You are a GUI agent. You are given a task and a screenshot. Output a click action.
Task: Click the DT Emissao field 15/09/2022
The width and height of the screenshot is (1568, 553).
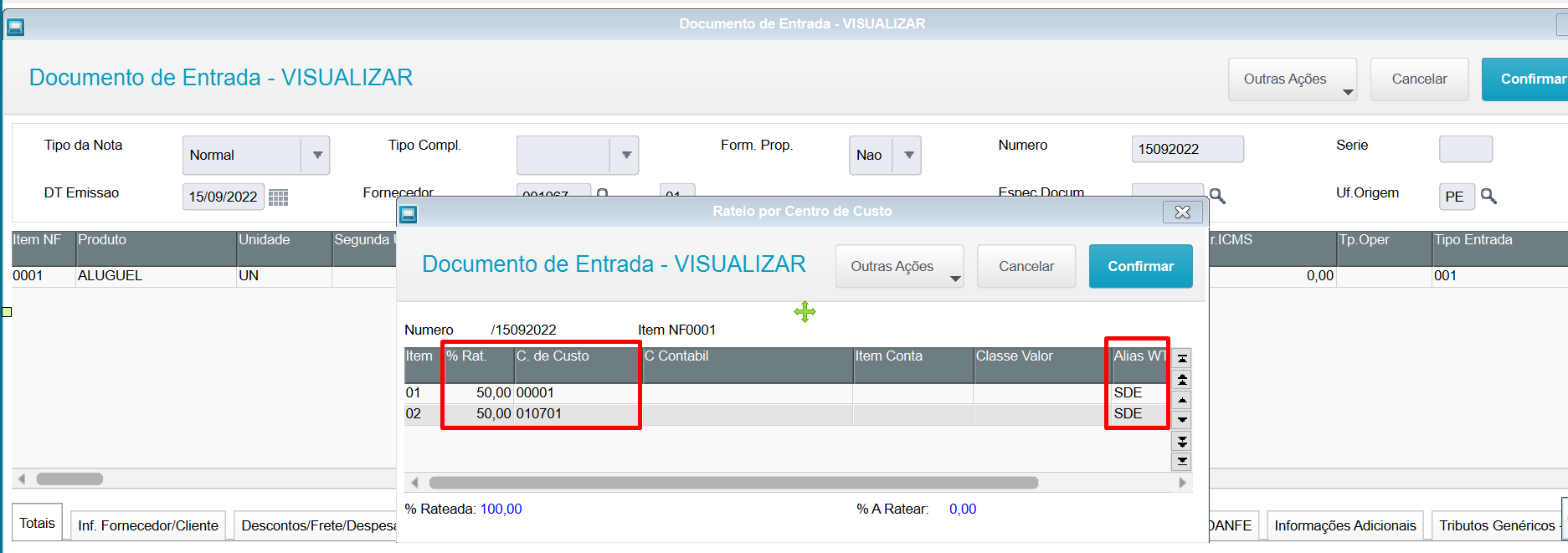pos(224,197)
